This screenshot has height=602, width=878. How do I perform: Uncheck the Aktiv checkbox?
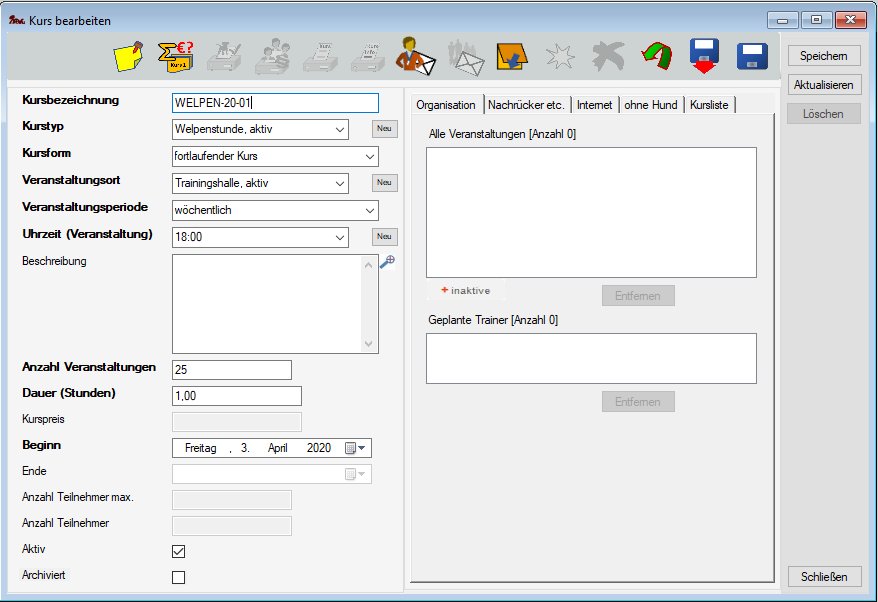(x=179, y=551)
